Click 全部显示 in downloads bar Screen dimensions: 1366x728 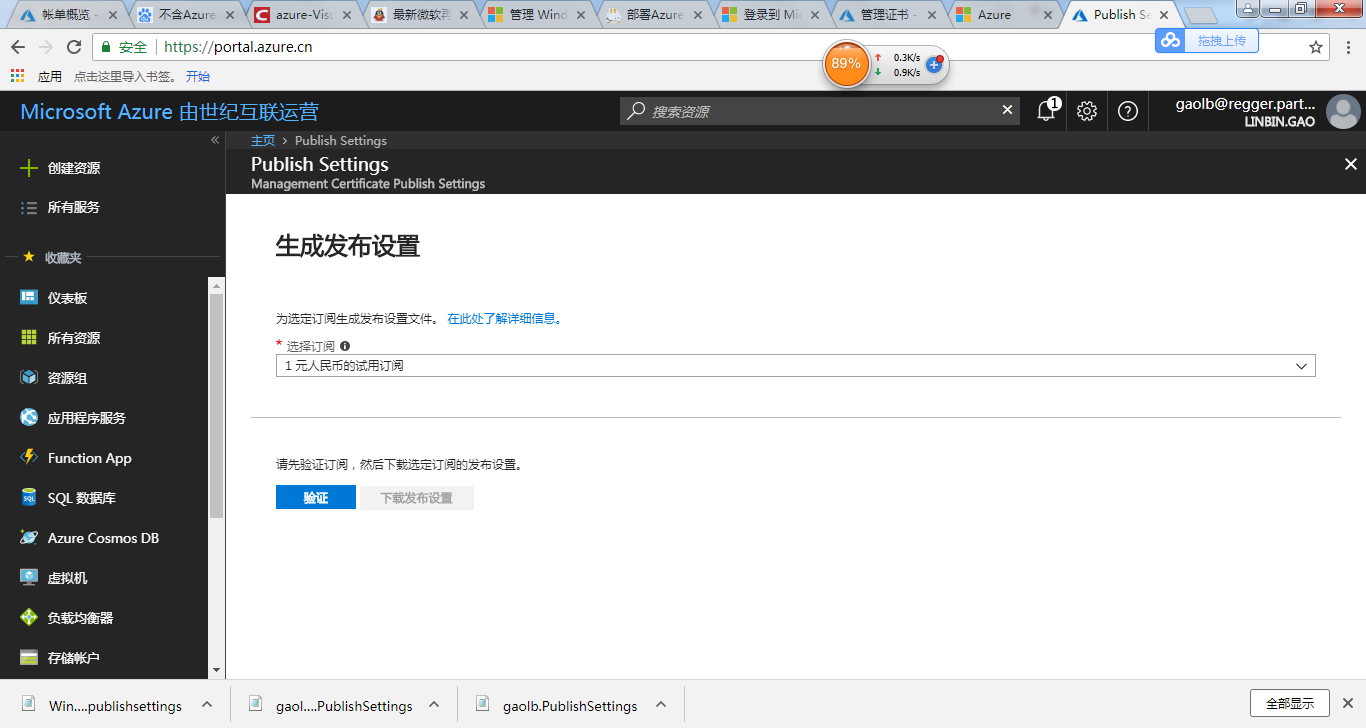point(1290,703)
